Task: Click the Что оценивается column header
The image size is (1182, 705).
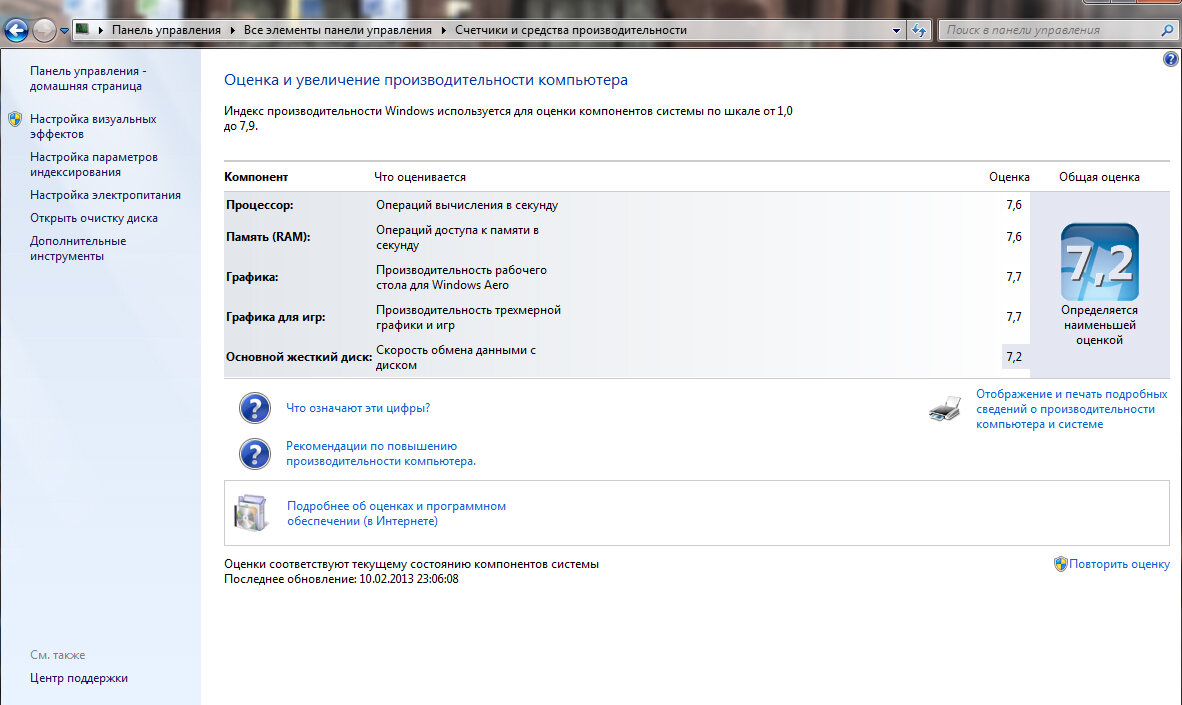Action: [x=420, y=177]
